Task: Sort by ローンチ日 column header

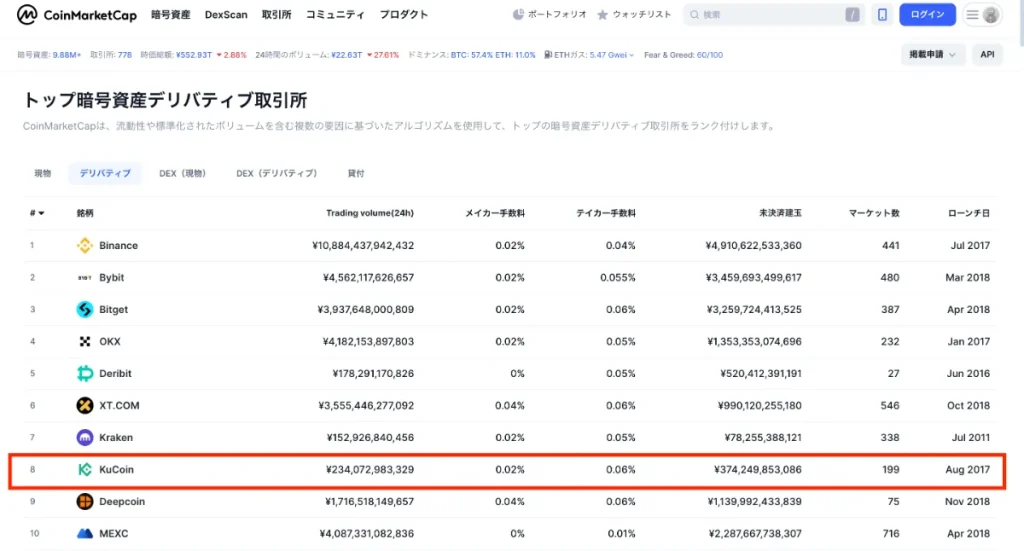Action: click(x=968, y=213)
